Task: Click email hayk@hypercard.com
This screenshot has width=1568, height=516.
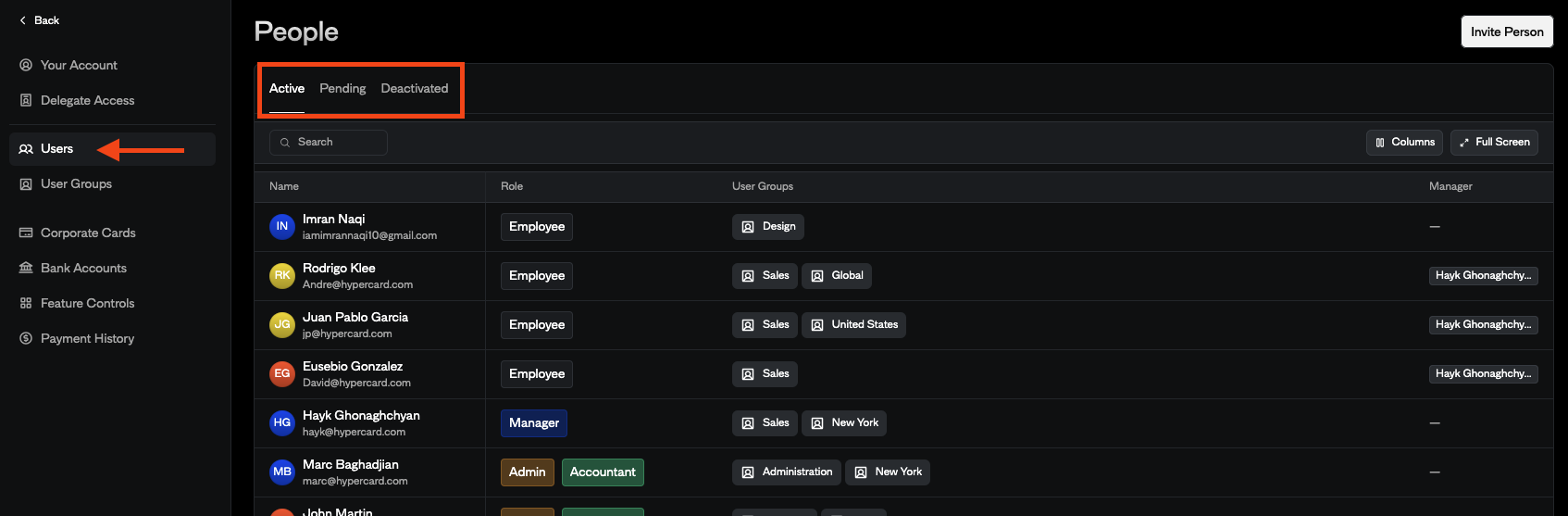Action: [x=354, y=432]
